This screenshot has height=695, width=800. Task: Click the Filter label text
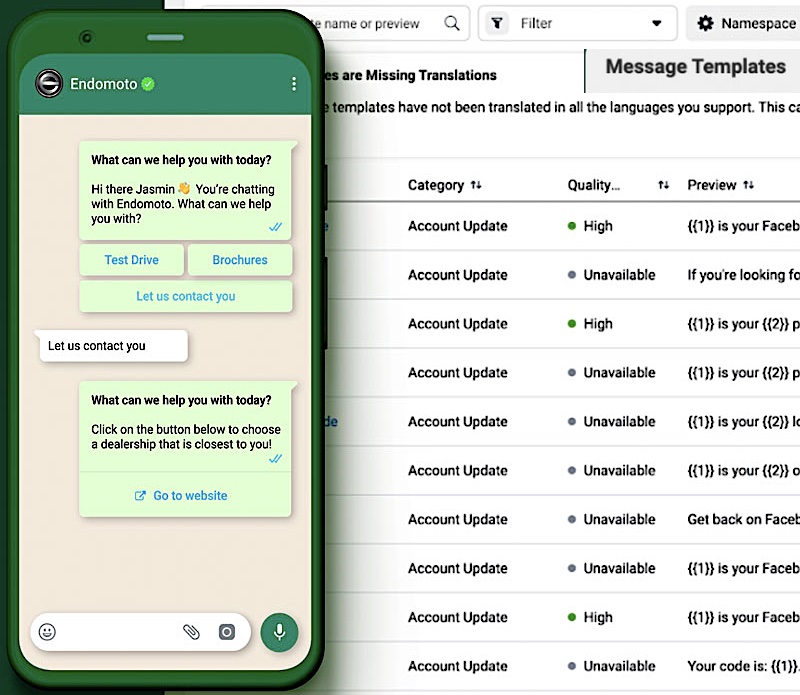click(536, 23)
